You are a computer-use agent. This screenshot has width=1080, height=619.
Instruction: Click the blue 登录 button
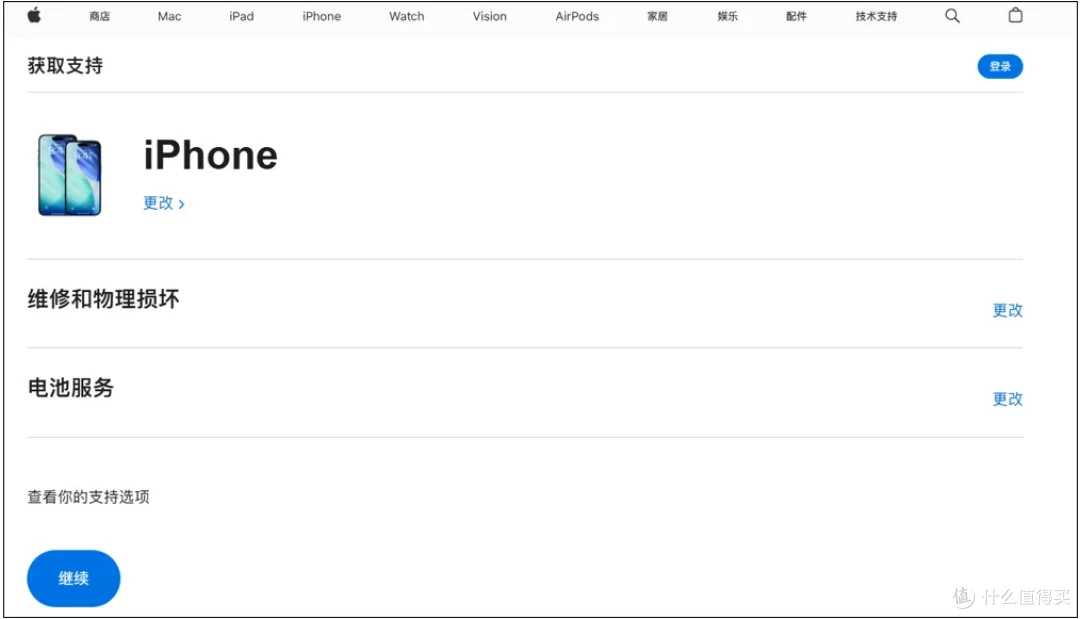[x=1000, y=66]
